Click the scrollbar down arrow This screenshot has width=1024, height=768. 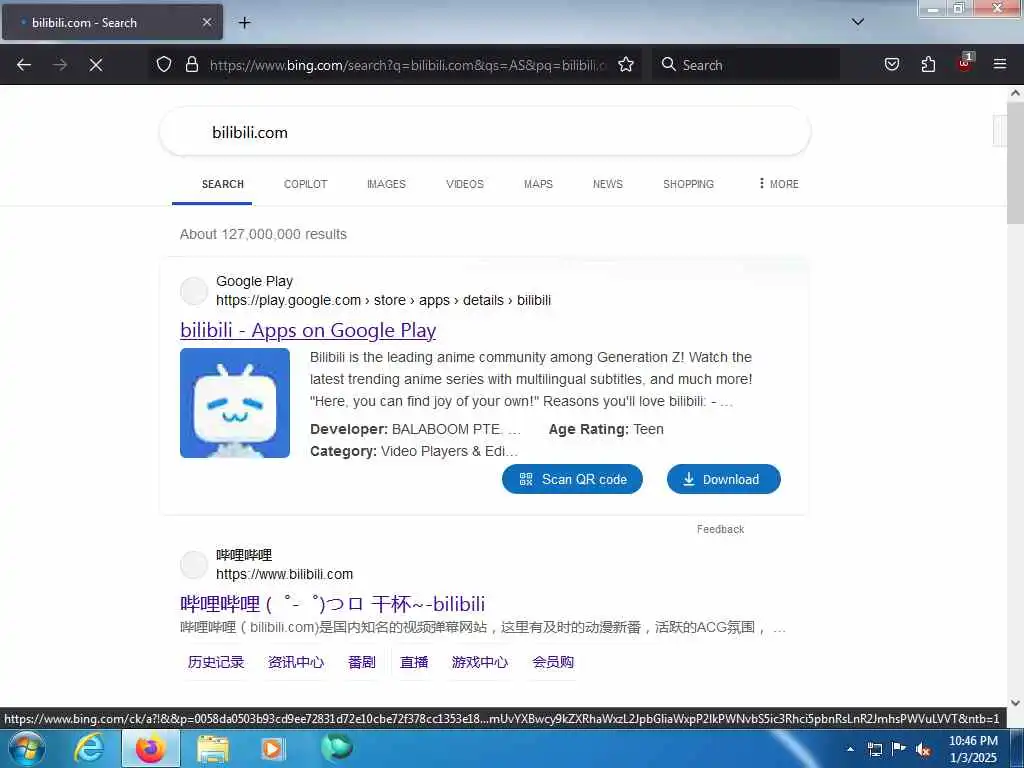(x=1015, y=703)
